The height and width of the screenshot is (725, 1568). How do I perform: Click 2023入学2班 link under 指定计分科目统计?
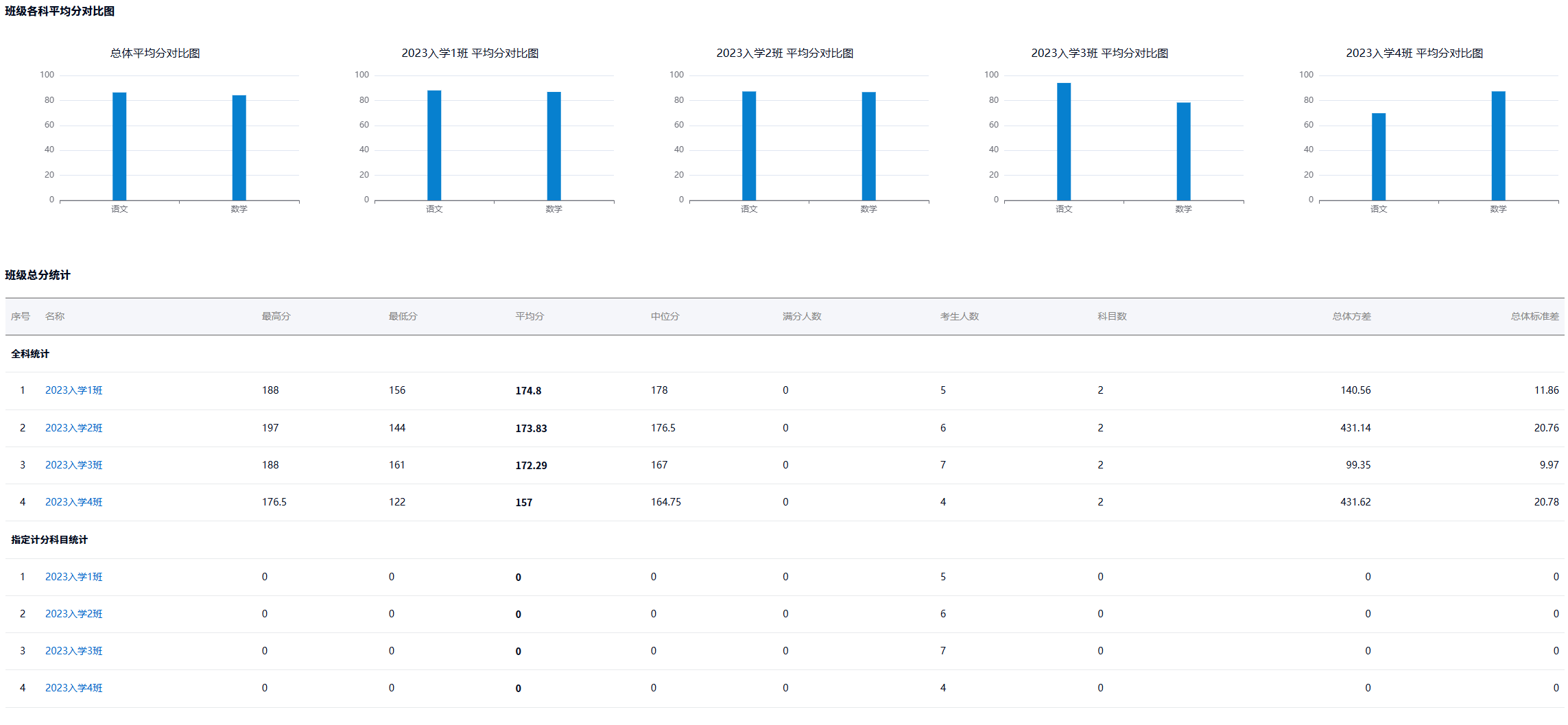(x=74, y=614)
